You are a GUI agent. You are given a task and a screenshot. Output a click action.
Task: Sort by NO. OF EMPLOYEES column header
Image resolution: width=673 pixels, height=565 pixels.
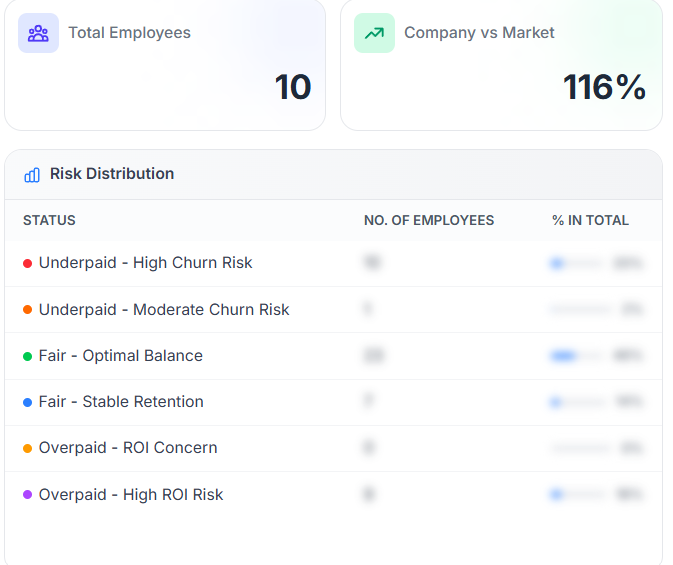coord(428,220)
